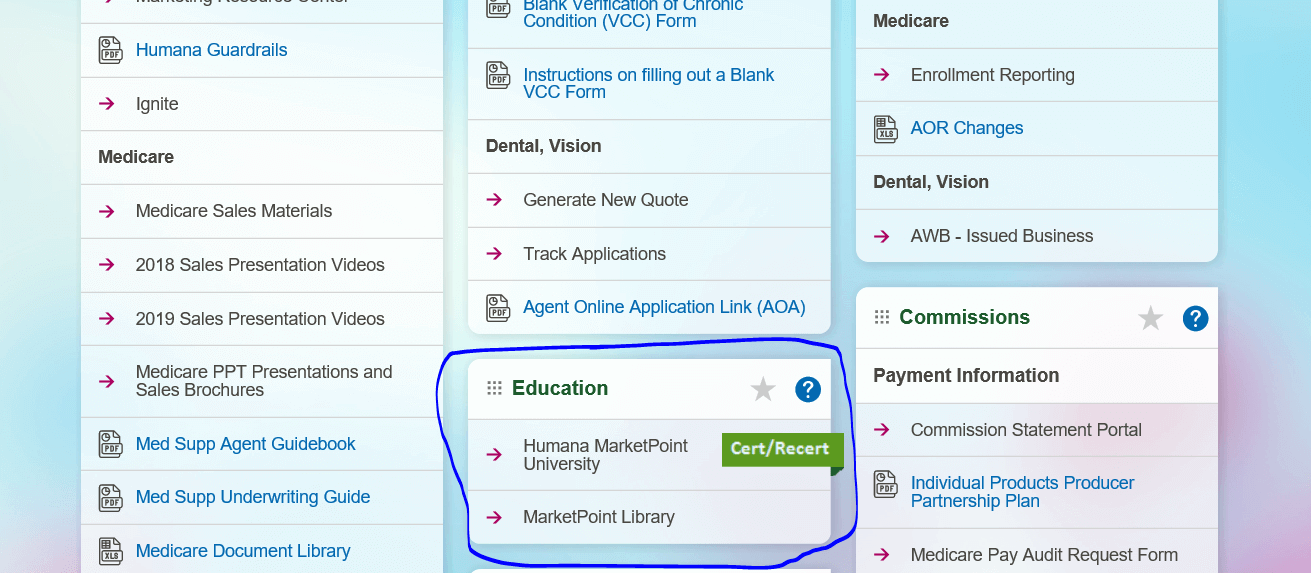Open help for the Education panel

(x=808, y=389)
